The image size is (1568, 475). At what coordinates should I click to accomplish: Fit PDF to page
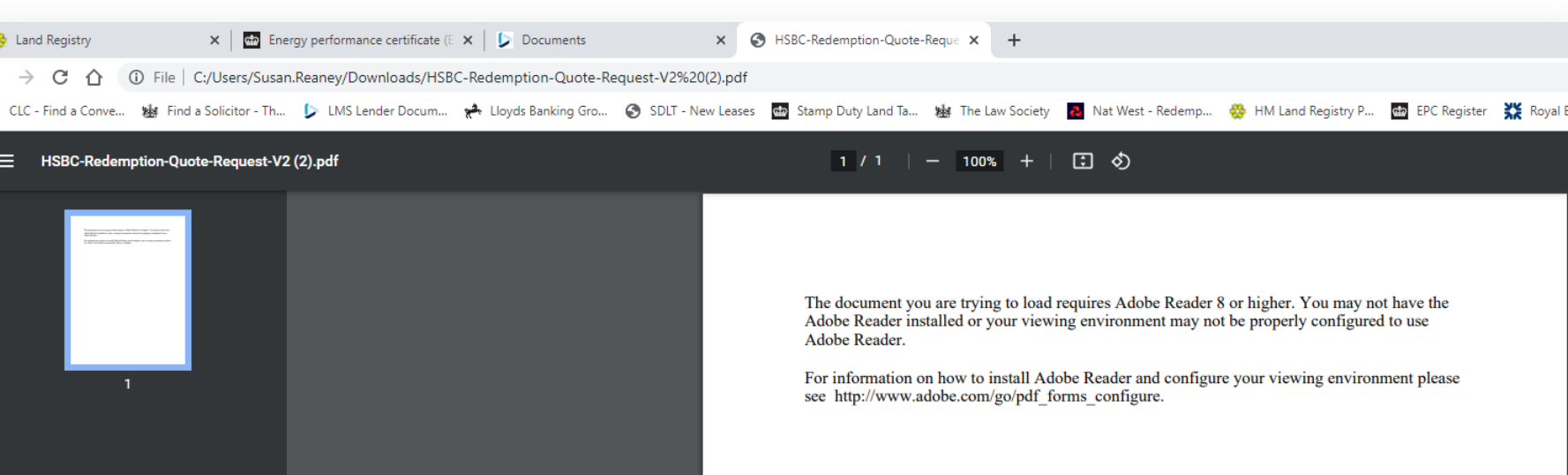(x=1083, y=161)
